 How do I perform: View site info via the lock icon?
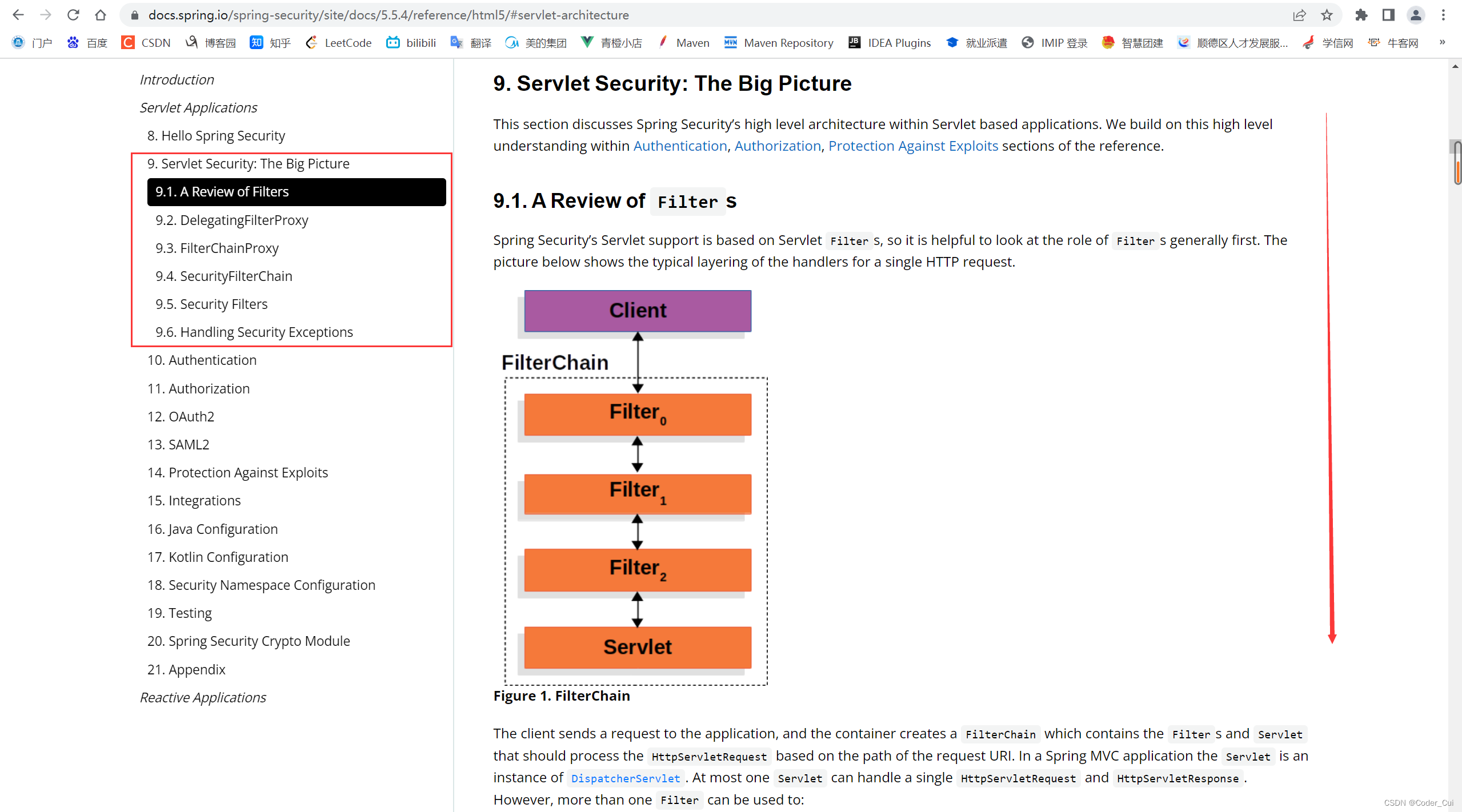point(135,15)
